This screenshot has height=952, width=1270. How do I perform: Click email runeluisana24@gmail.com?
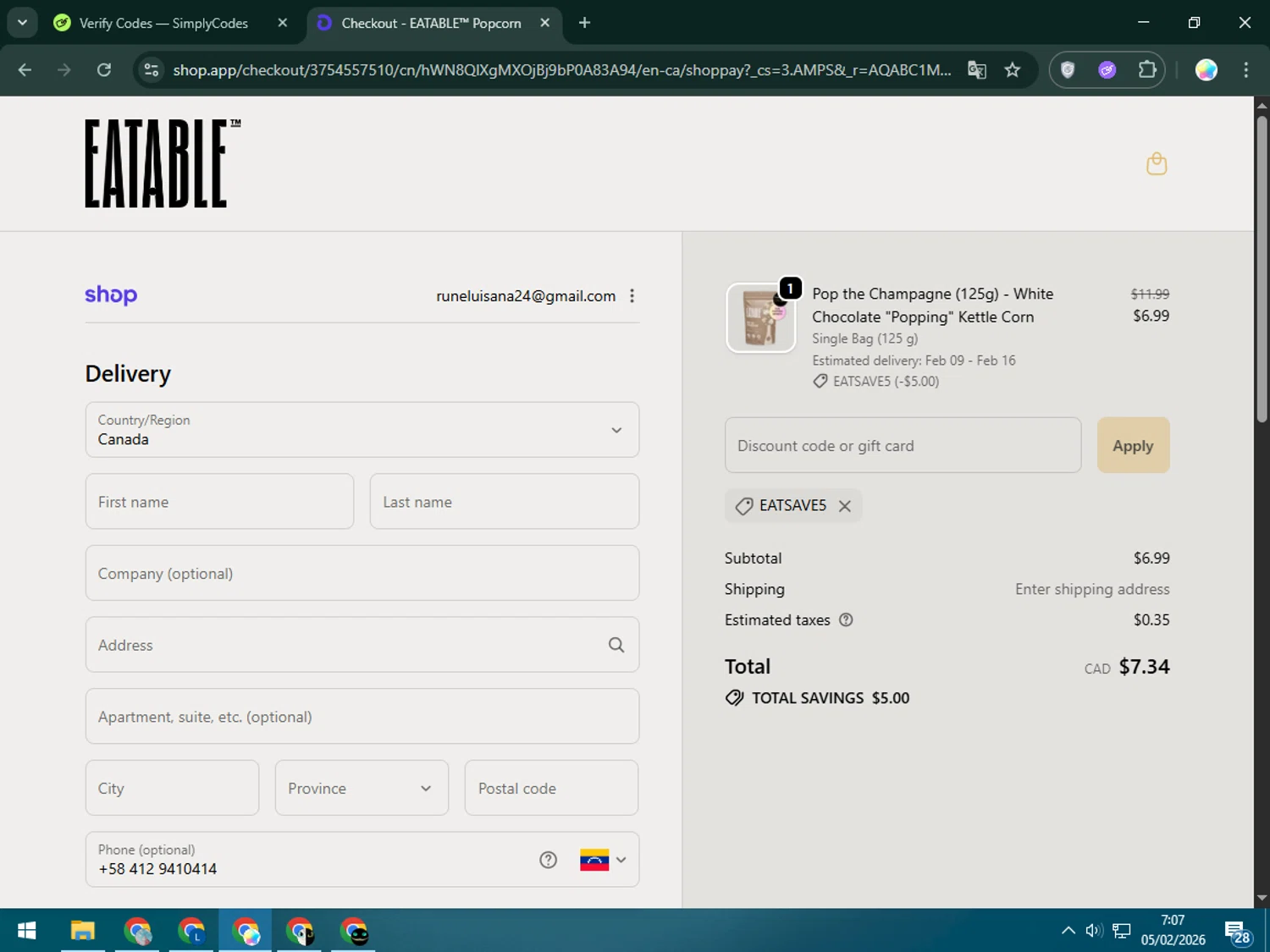click(x=526, y=296)
